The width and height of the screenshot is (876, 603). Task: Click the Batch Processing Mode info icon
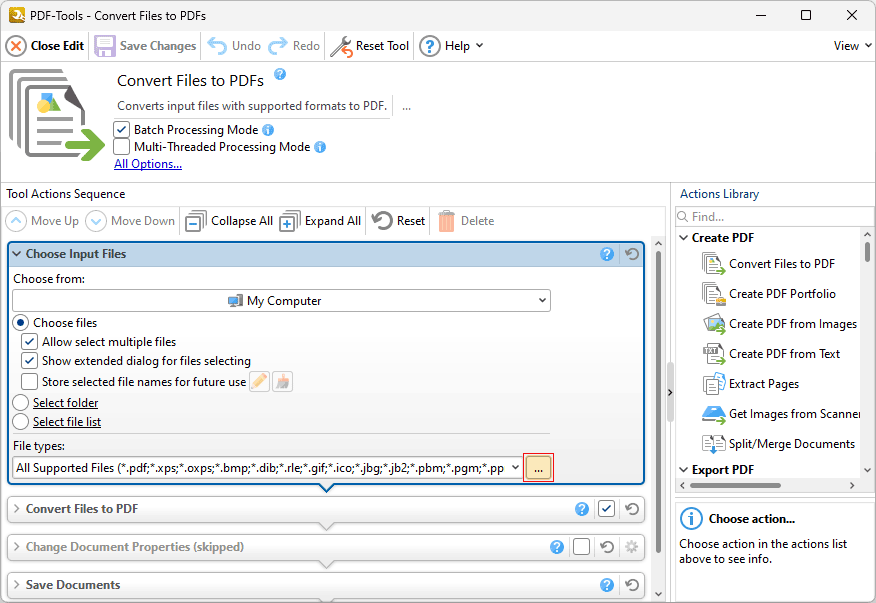click(x=268, y=130)
